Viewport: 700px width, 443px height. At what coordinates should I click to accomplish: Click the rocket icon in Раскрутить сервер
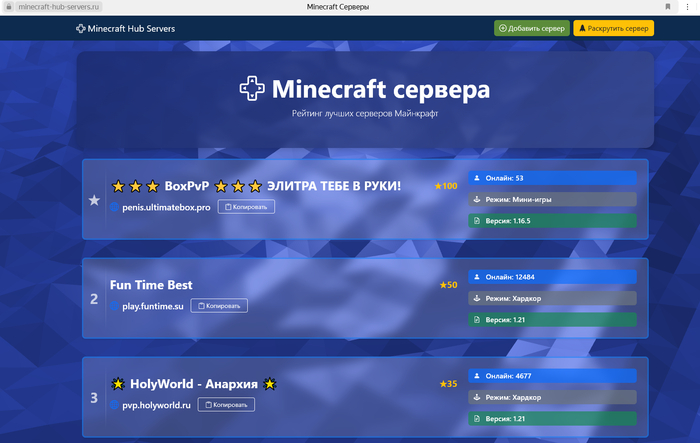pos(582,28)
